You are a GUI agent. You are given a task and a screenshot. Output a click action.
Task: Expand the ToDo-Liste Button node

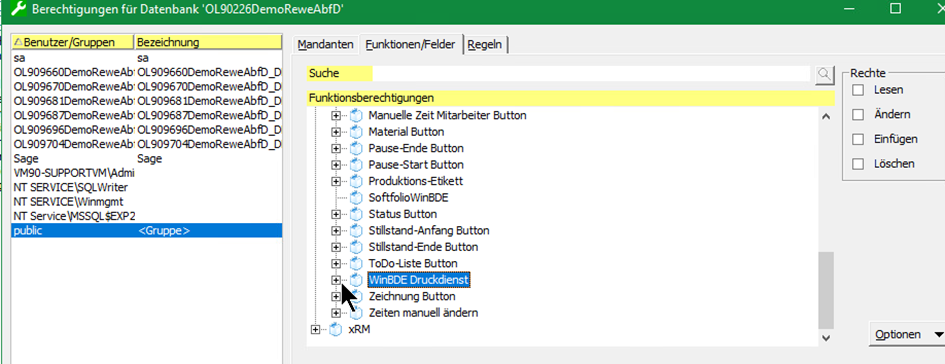coord(336,263)
